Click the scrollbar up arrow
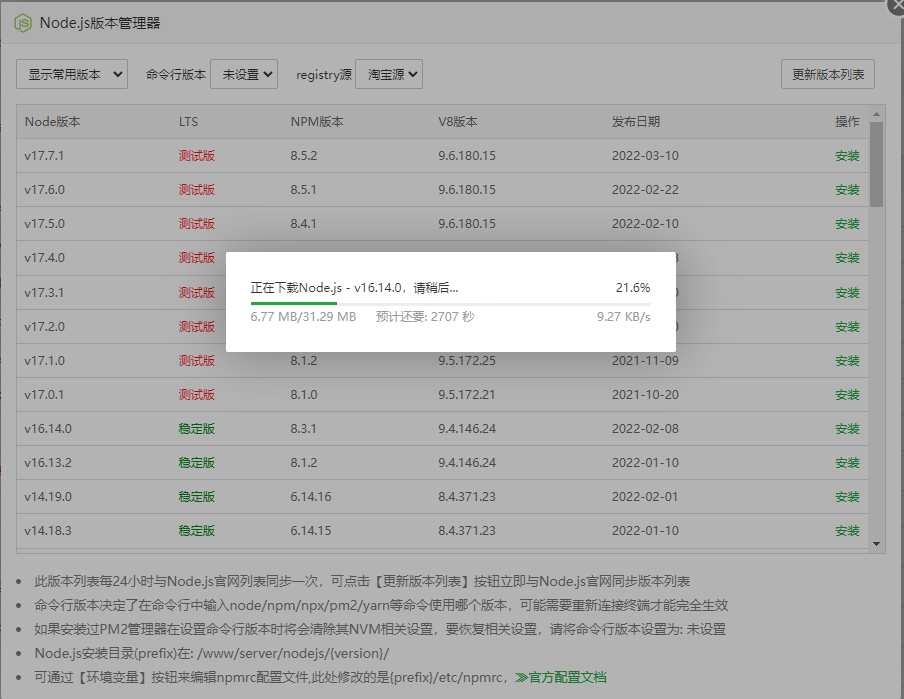904x699 pixels. (876, 114)
